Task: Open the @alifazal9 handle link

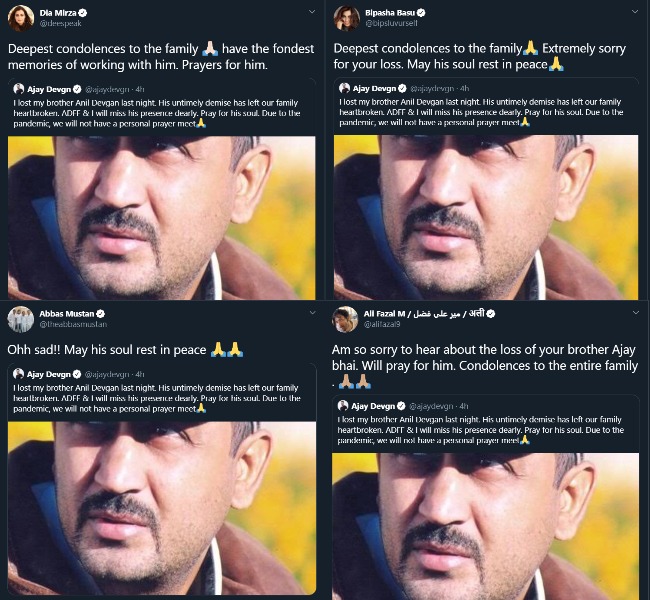Action: coord(382,324)
